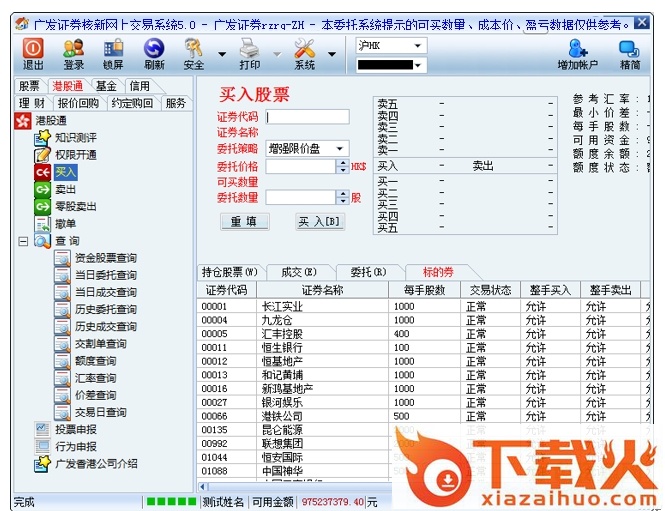665x511 pixels.
Task: Open 权限开通 in the sidebar tree
Action: tap(75, 155)
